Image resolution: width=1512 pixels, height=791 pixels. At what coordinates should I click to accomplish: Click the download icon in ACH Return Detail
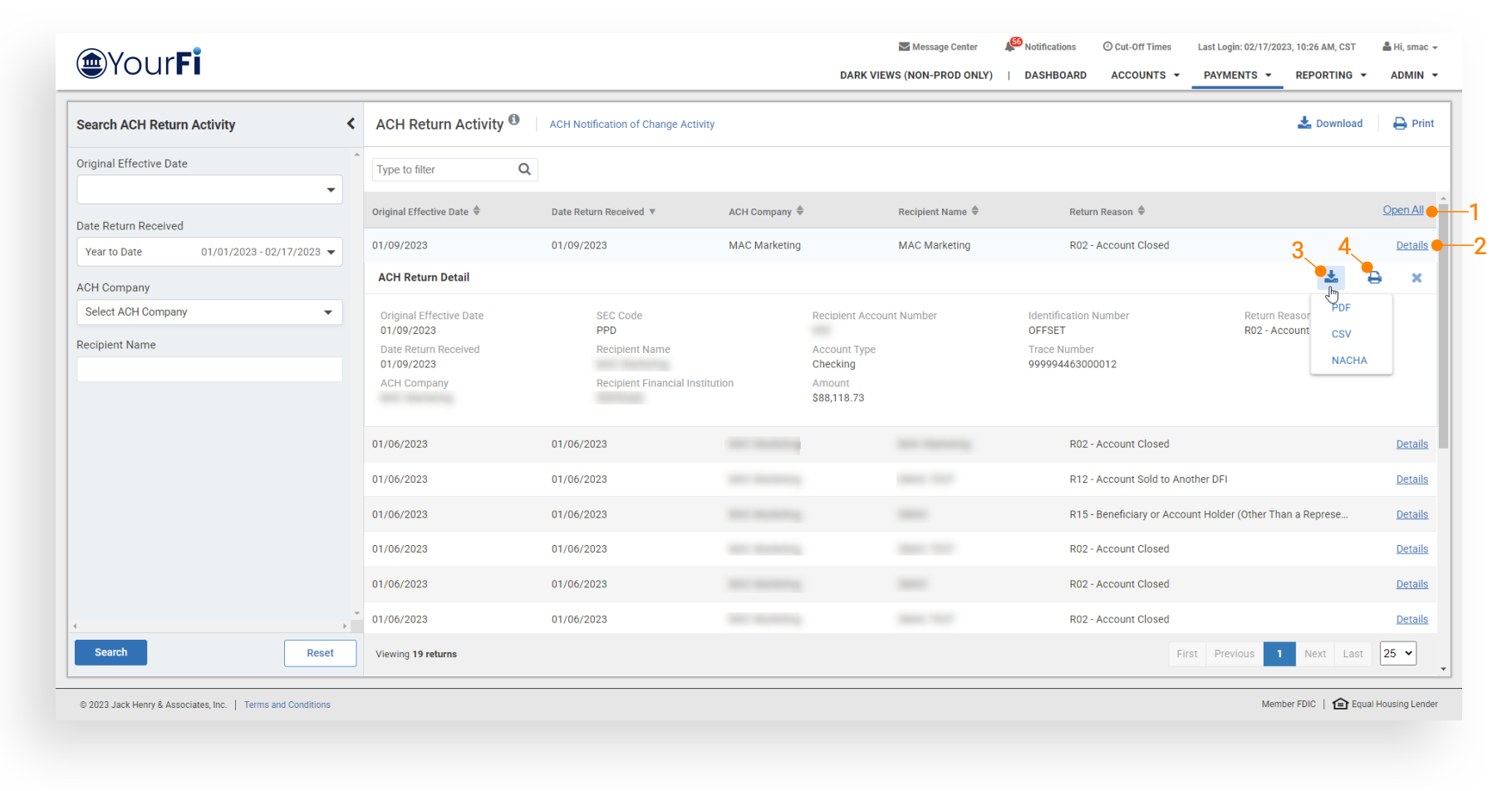1331,277
